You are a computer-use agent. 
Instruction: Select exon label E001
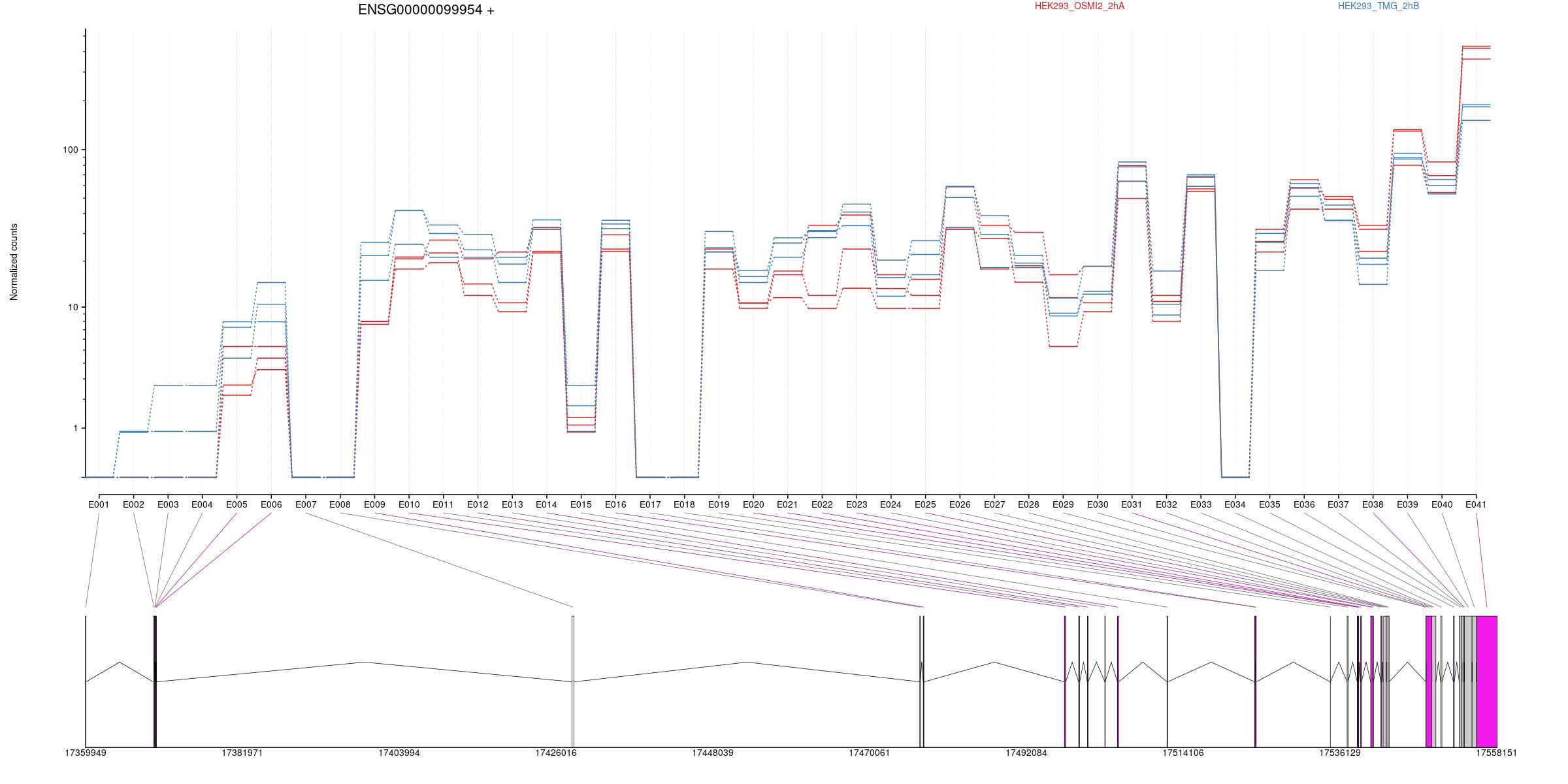click(x=99, y=505)
